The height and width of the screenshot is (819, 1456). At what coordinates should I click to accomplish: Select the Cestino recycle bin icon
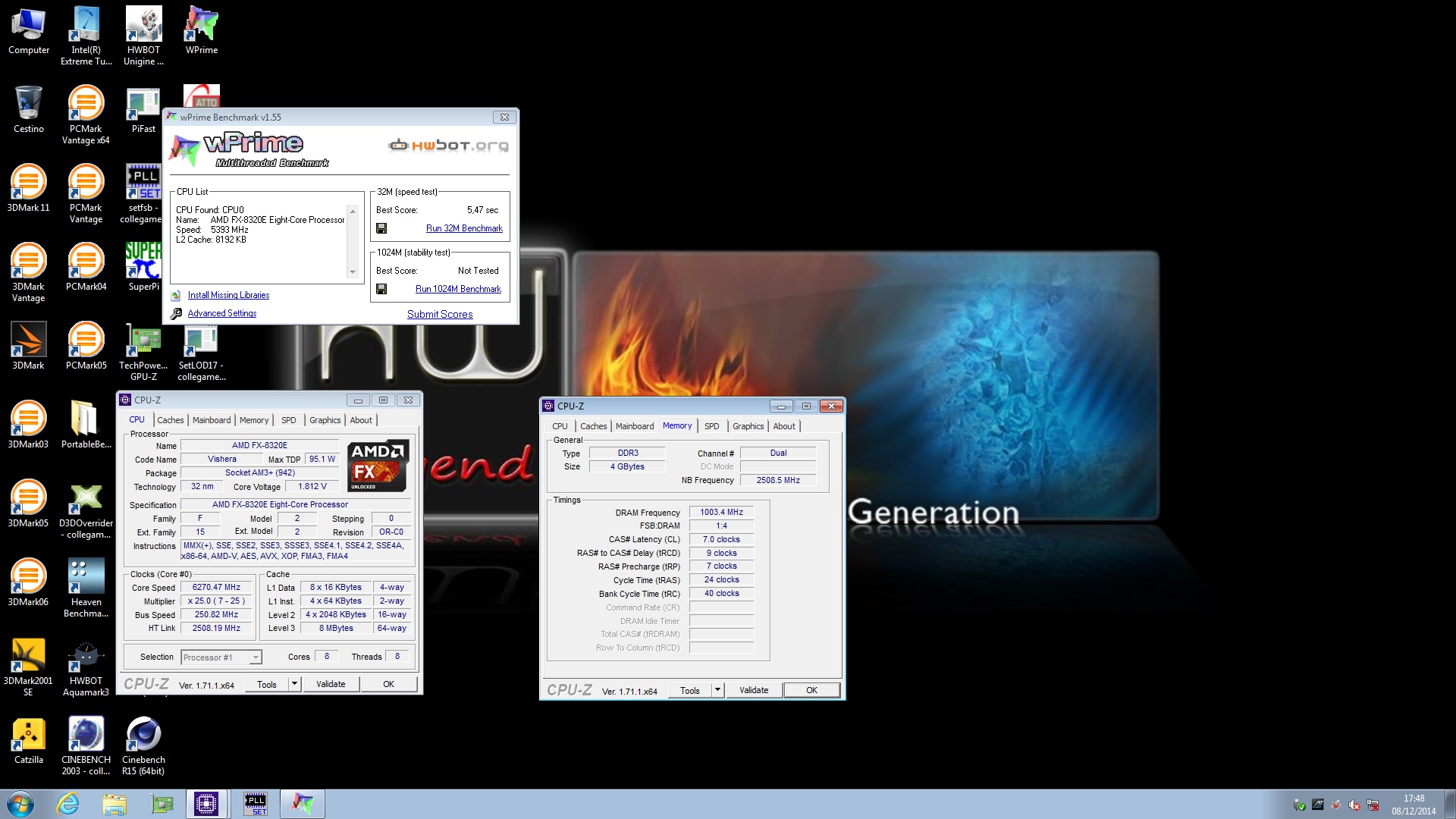[x=29, y=110]
